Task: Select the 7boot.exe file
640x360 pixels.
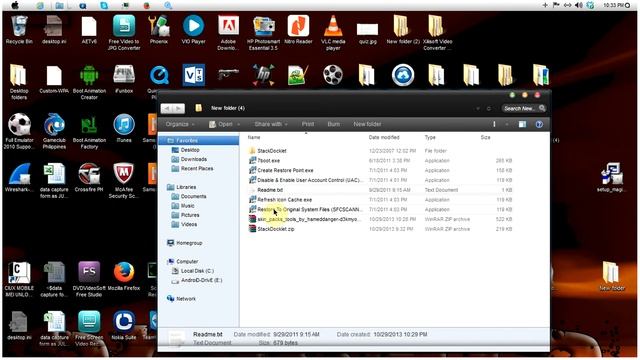Action: tap(380, 160)
